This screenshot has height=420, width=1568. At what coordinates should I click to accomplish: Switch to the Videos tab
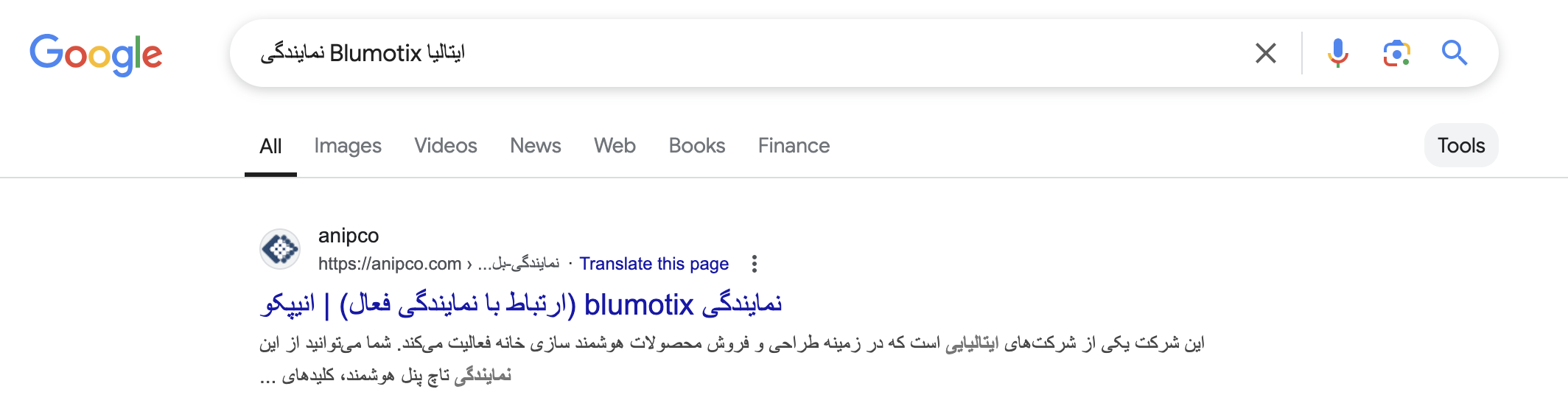446,146
